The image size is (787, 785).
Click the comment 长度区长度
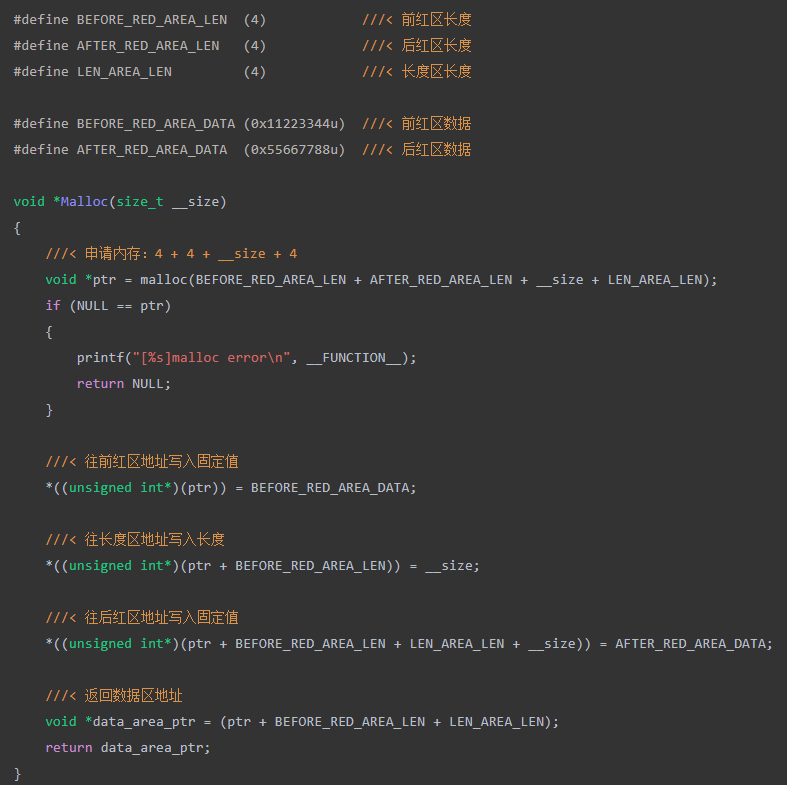pyautogui.click(x=436, y=72)
